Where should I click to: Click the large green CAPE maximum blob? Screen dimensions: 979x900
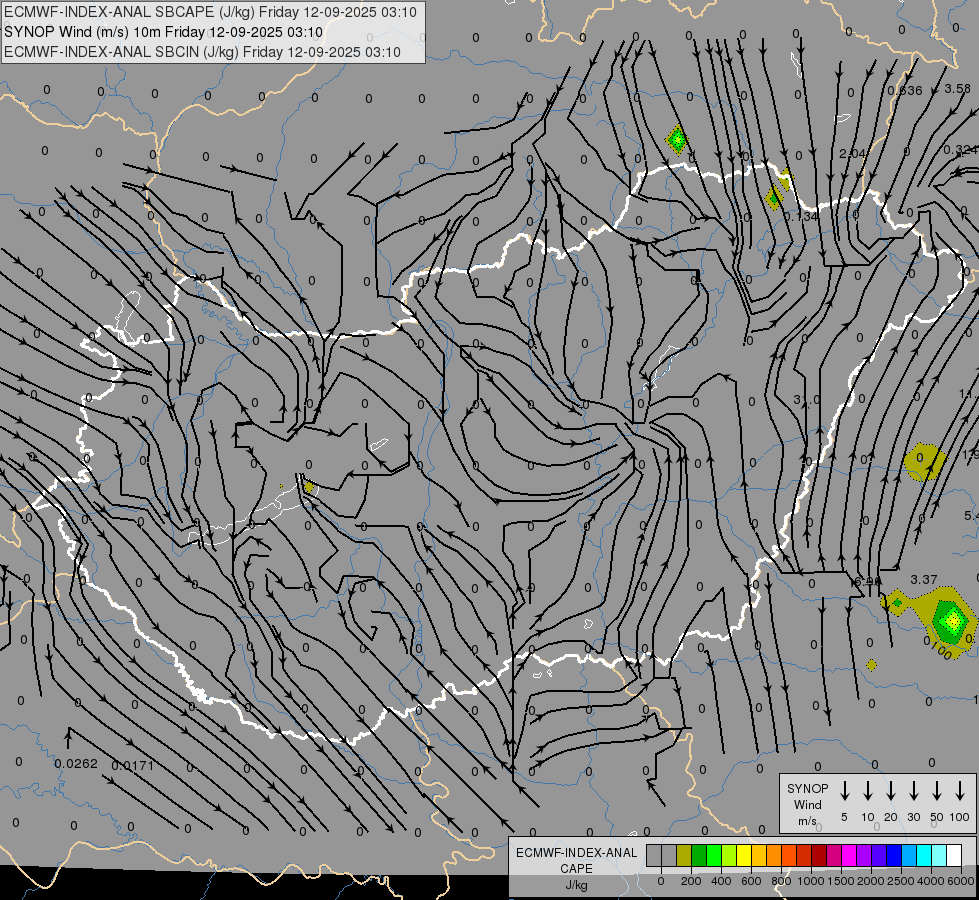click(x=952, y=621)
